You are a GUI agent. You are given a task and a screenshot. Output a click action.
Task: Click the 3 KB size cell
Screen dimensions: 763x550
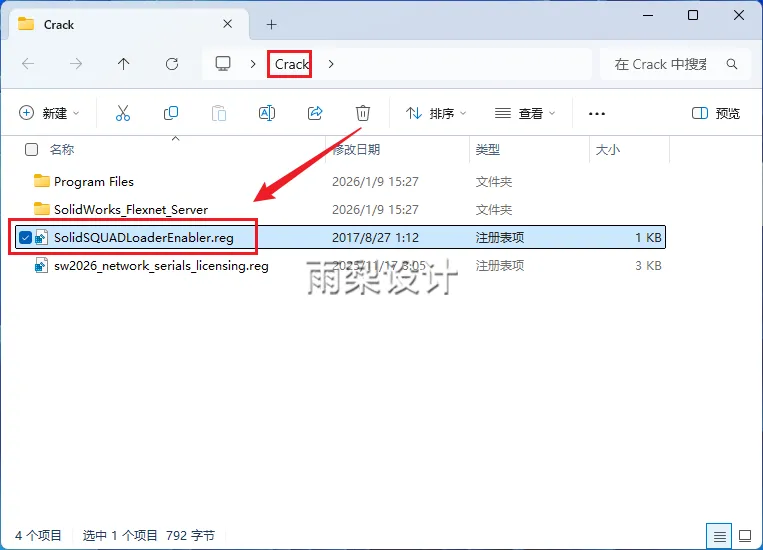point(648,266)
